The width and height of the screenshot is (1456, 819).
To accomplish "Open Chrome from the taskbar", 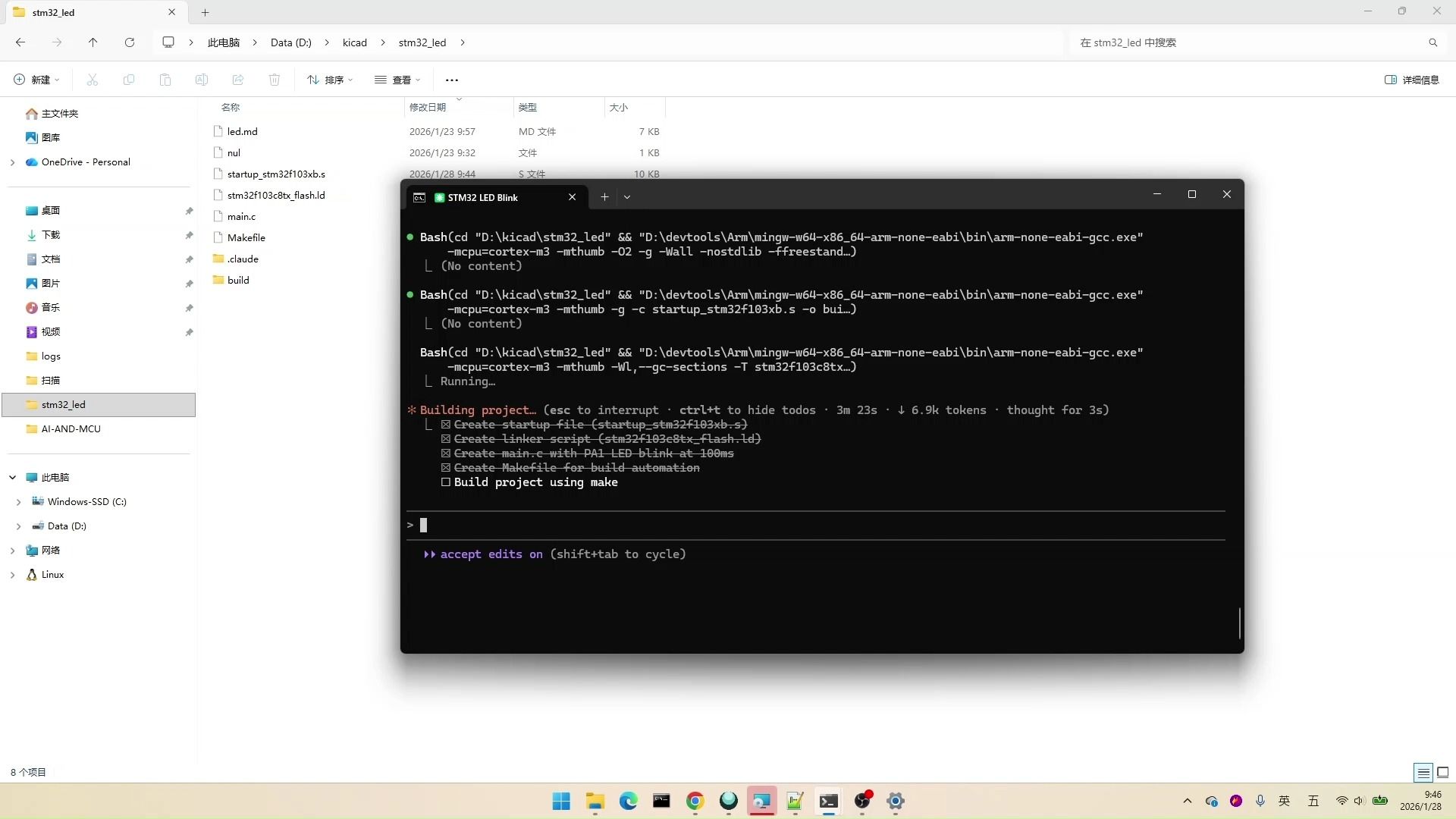I will coord(695,802).
